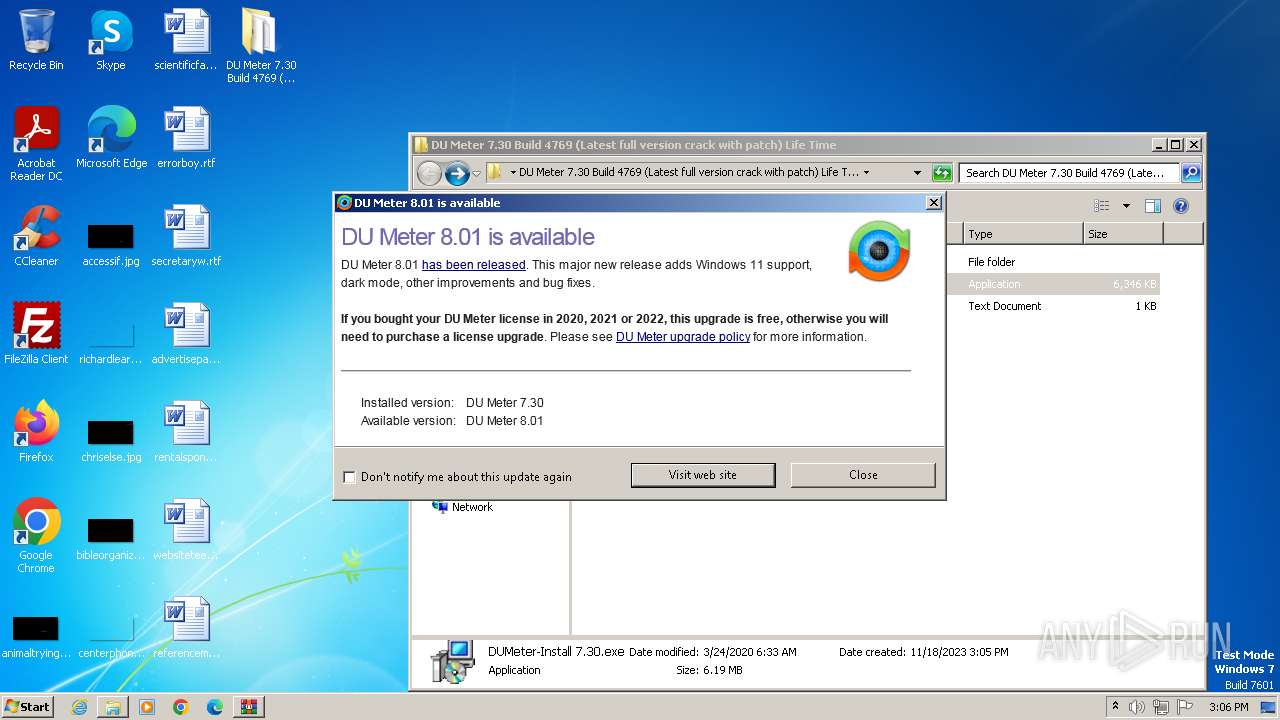
Task: Click Explorer back navigation arrow
Action: point(429,173)
